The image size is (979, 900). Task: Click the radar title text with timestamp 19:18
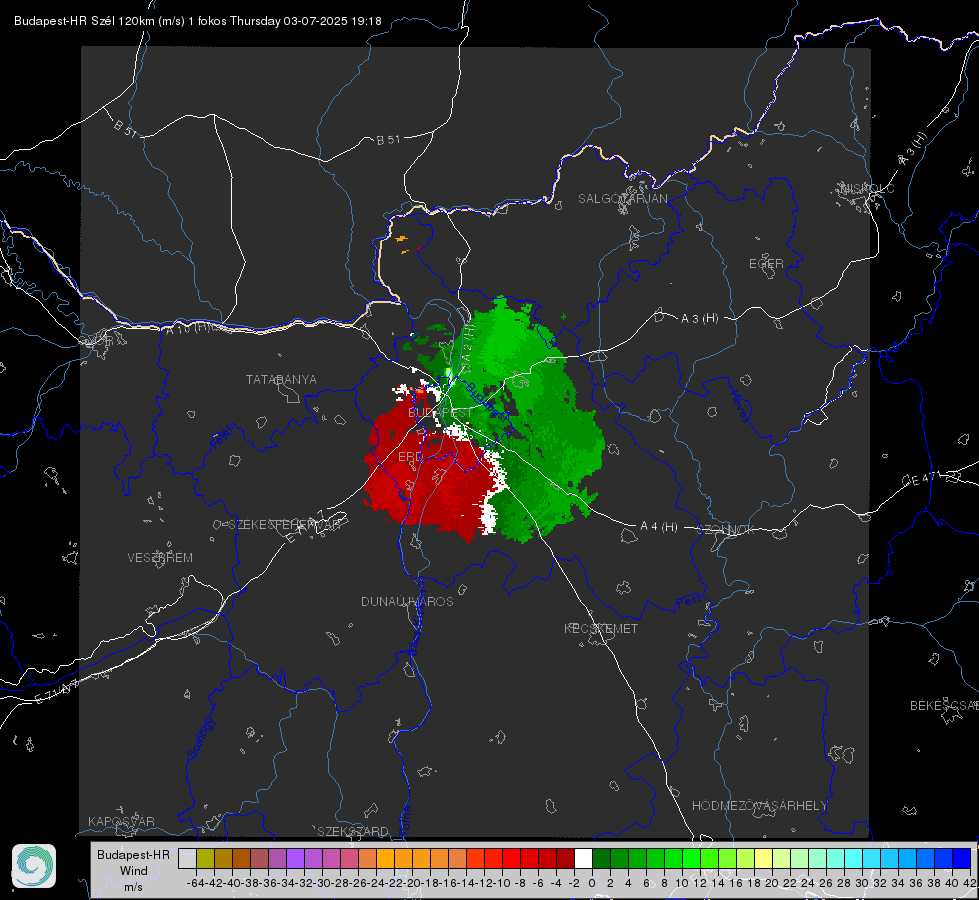pos(197,21)
